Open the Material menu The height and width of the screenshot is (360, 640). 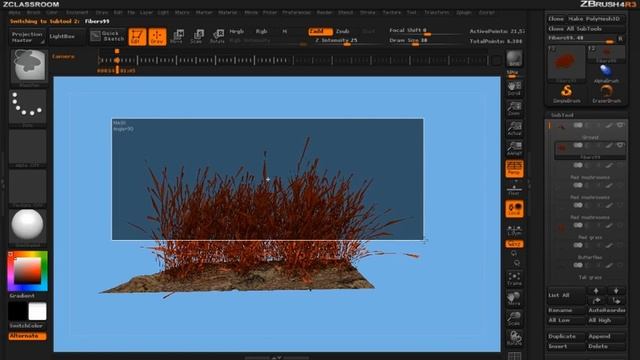pos(228,13)
